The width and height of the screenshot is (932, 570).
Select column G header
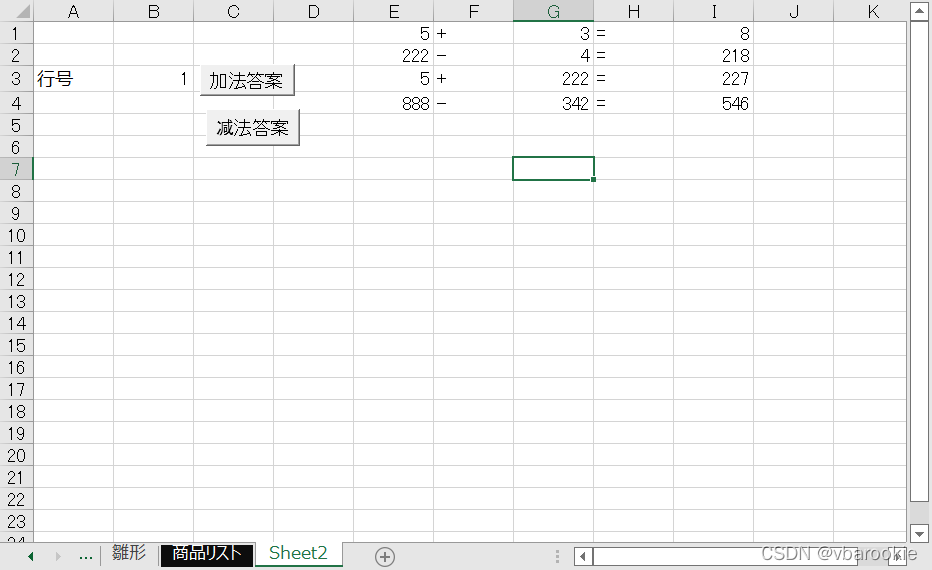[553, 11]
